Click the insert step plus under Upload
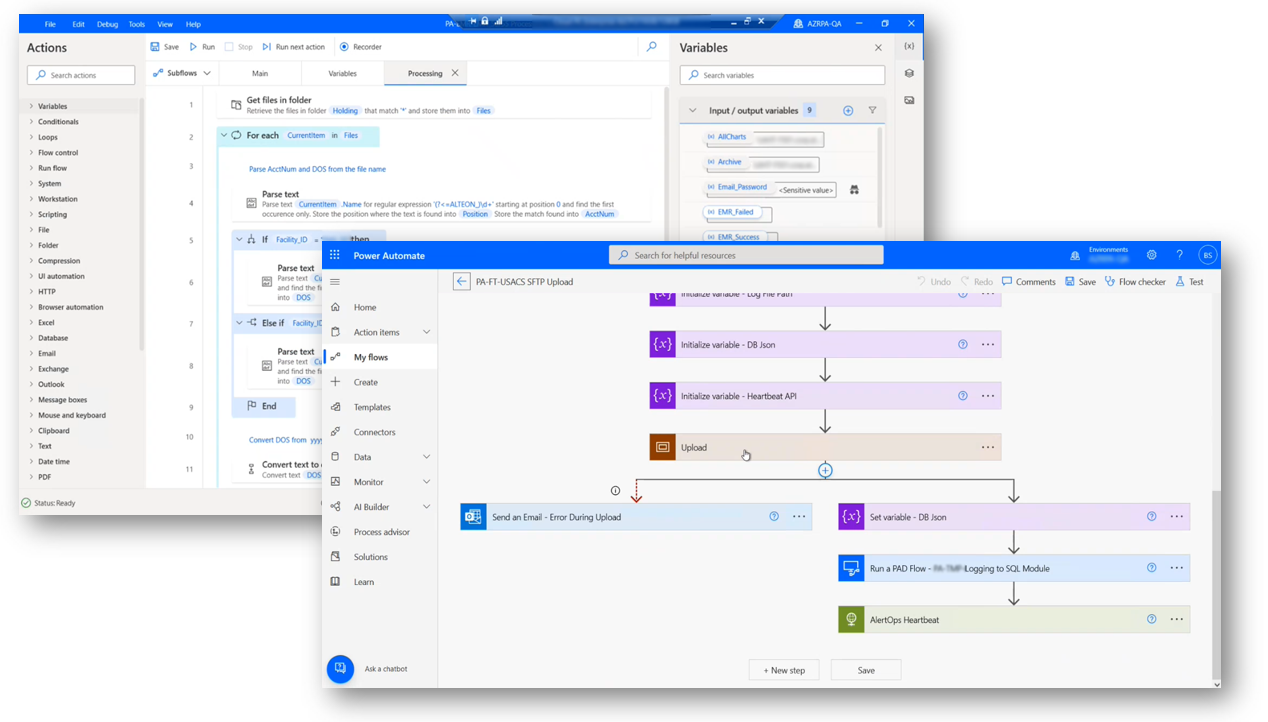This screenshot has width=1268, height=722. [825, 470]
